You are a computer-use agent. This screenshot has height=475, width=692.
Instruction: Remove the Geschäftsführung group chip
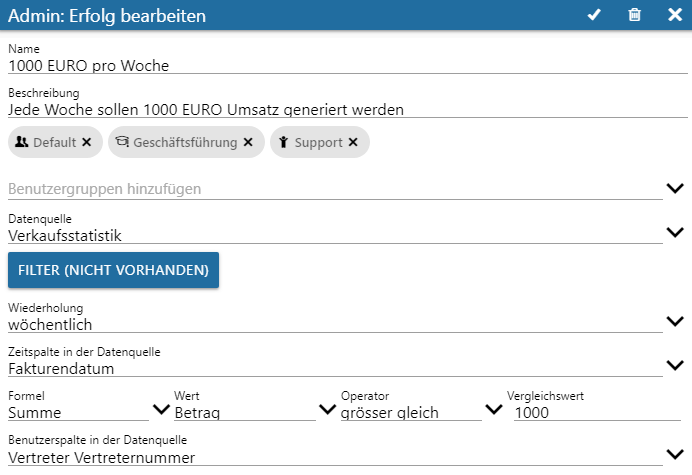248,142
